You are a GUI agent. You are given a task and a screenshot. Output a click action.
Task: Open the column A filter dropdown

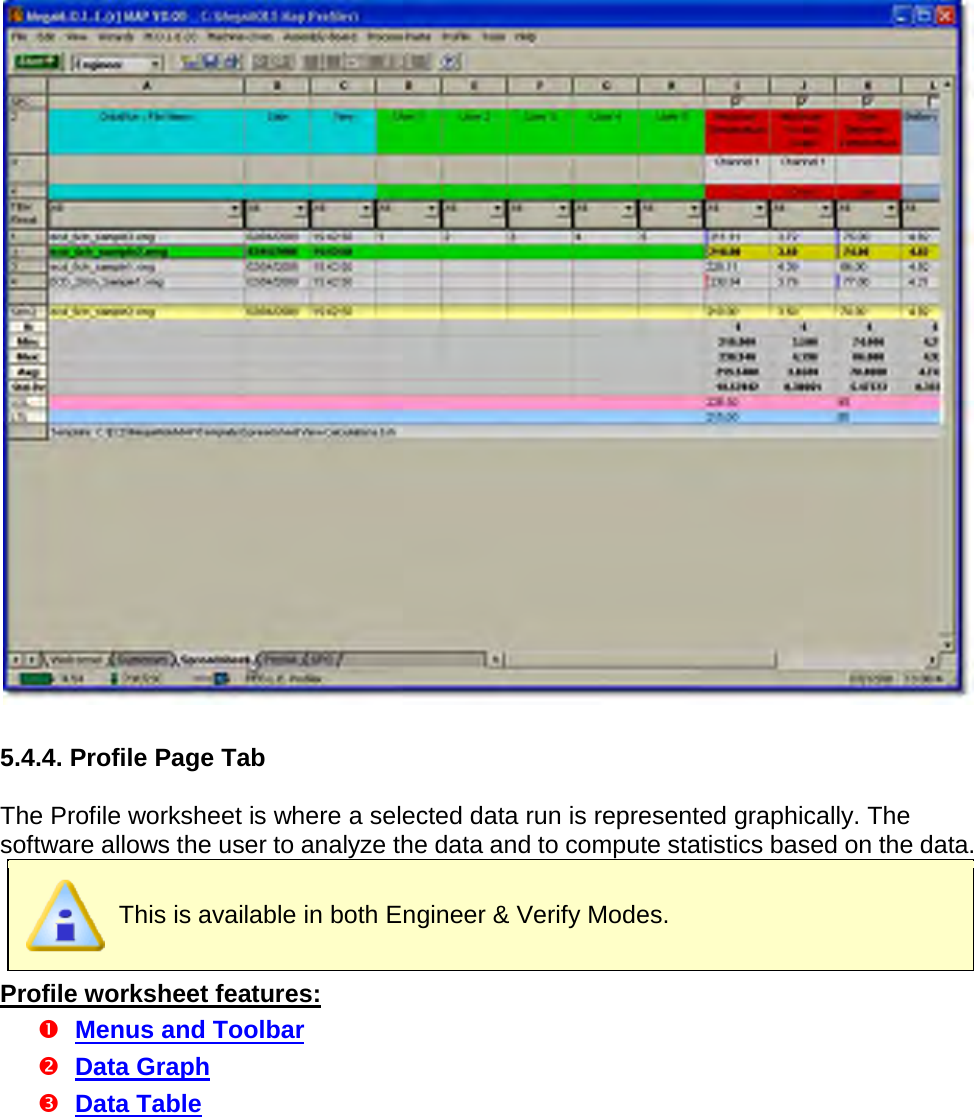tap(234, 209)
